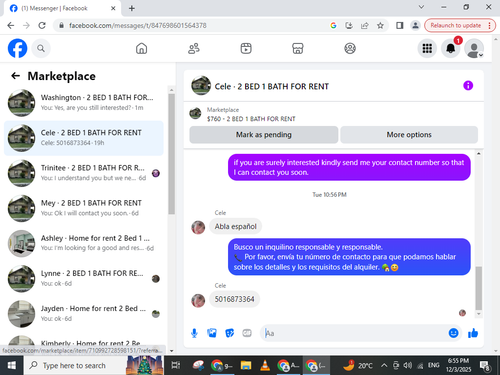
Task: Open tab search dropdown chevron
Action: point(421,7)
